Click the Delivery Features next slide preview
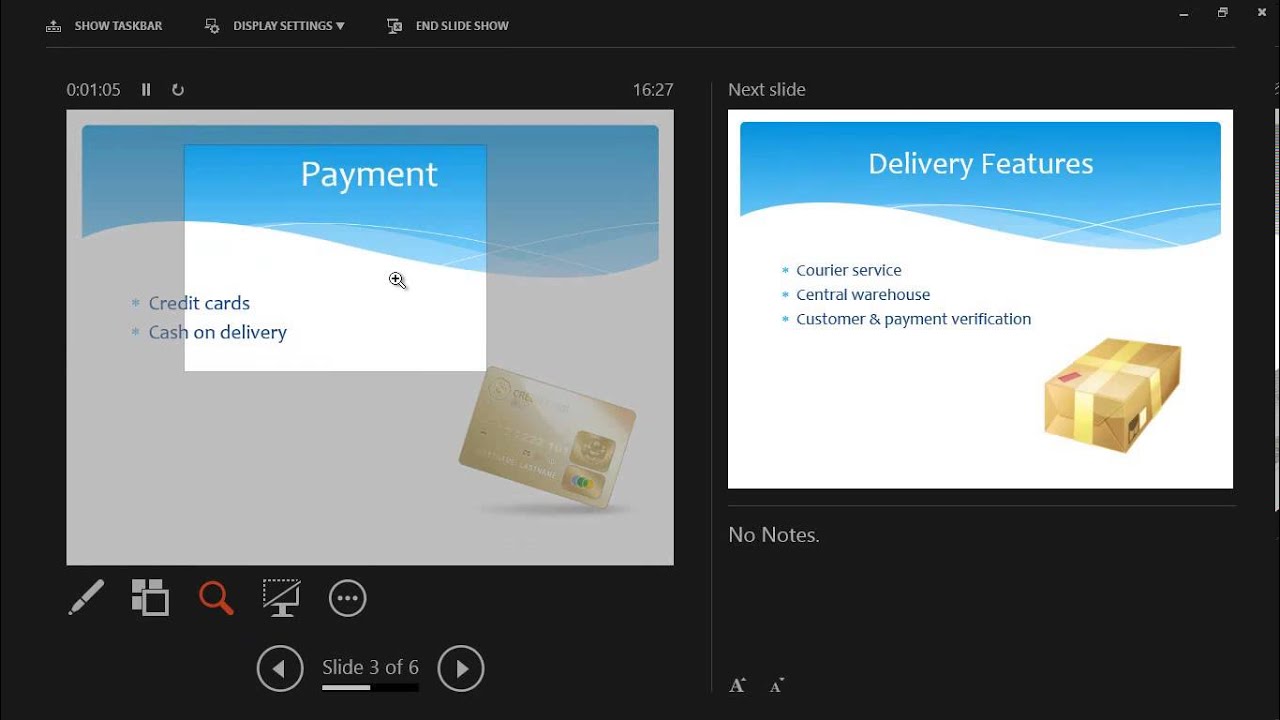This screenshot has height=720, width=1280. [x=980, y=299]
